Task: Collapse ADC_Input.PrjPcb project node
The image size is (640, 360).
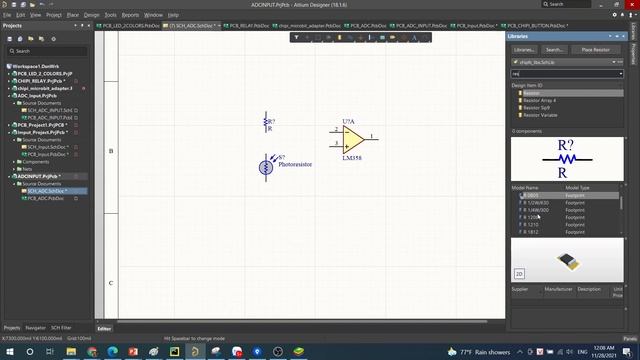Action: (9, 96)
